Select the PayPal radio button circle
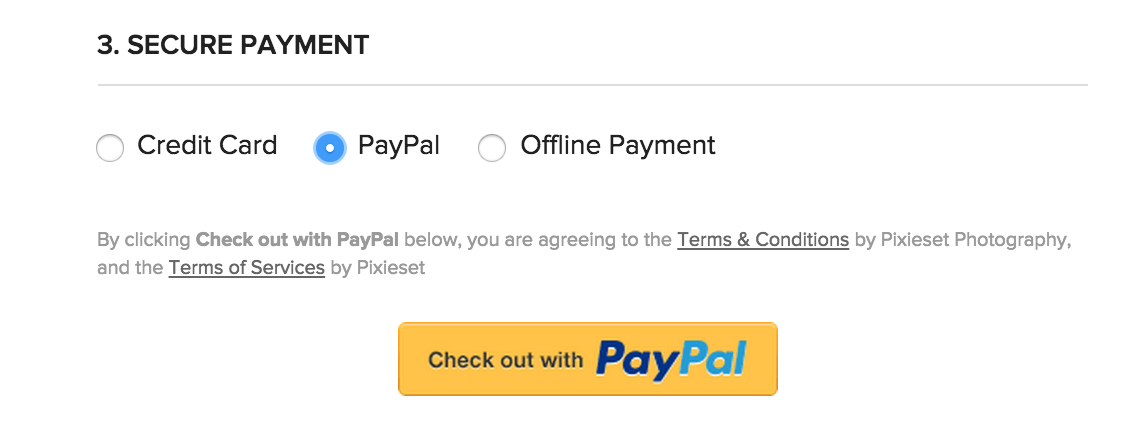This screenshot has height=434, width=1146. click(x=330, y=148)
